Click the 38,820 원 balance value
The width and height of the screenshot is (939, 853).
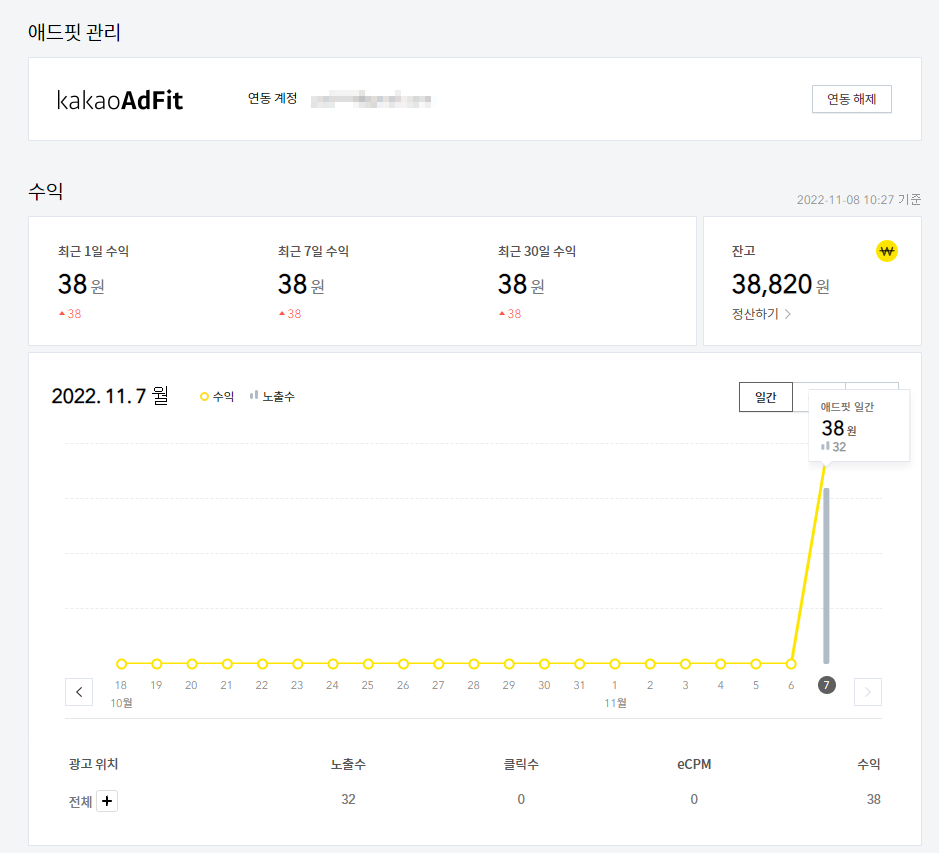[x=780, y=284]
